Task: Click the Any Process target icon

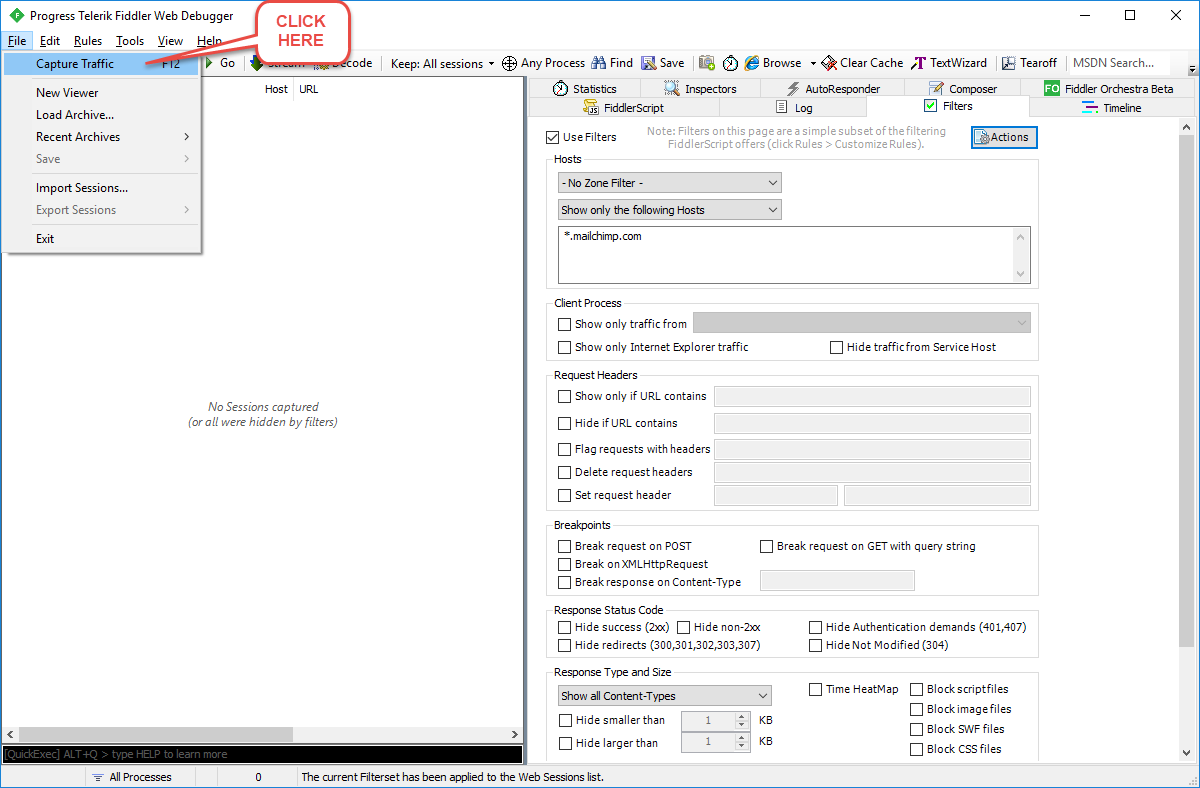Action: pos(509,63)
